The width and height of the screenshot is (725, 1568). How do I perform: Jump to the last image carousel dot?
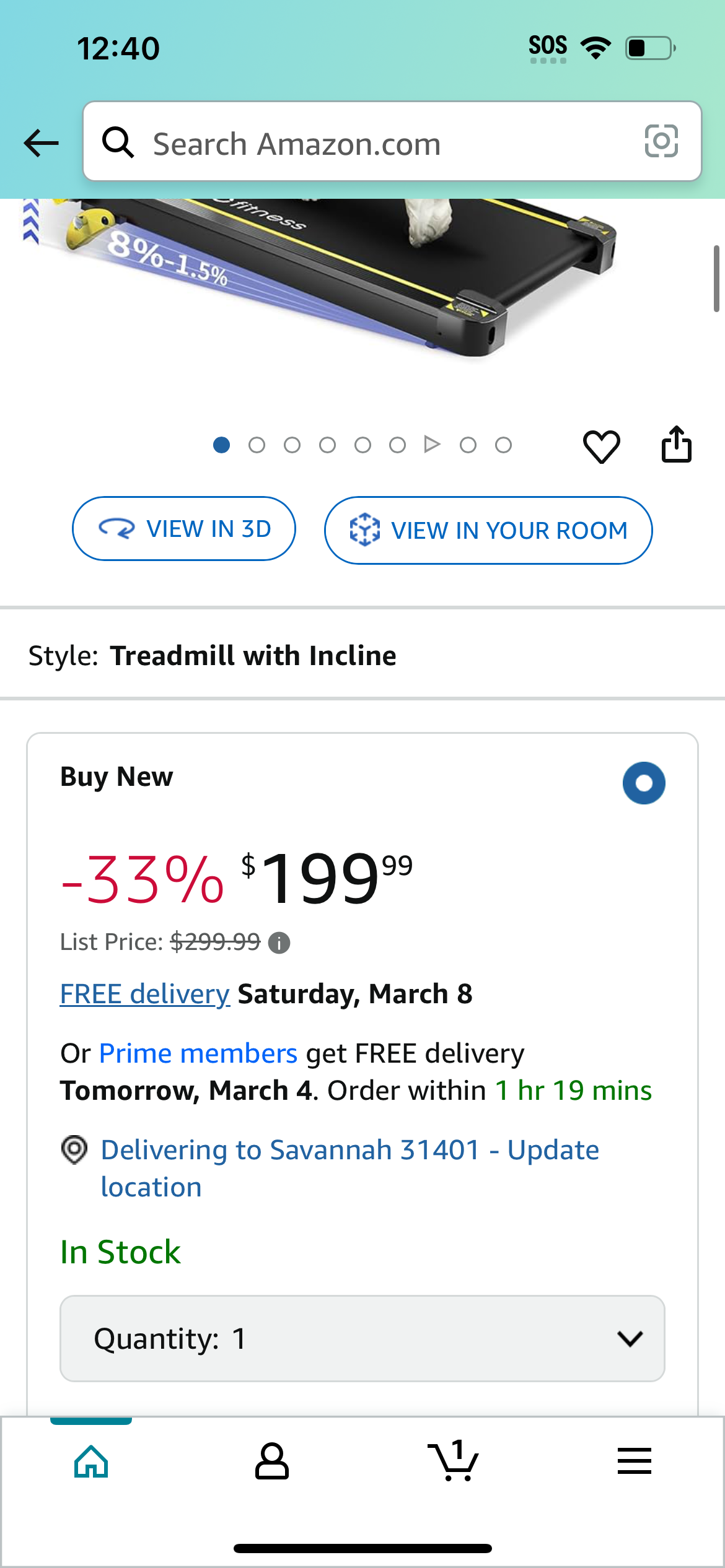pyautogui.click(x=503, y=445)
